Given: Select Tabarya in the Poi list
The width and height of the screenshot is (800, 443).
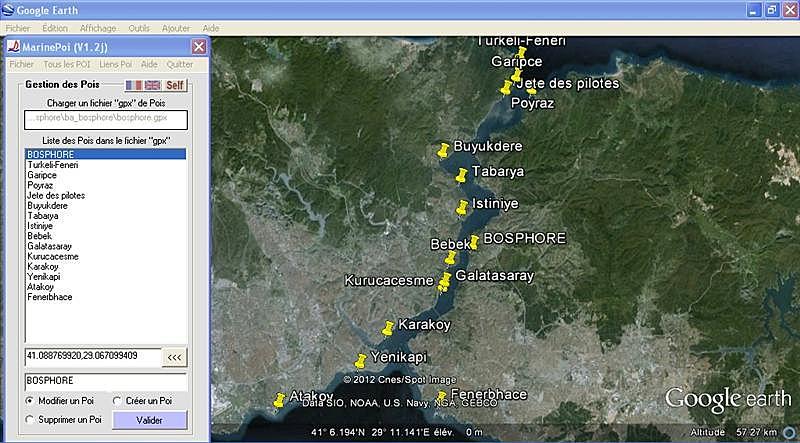Looking at the screenshot, I should [106, 216].
